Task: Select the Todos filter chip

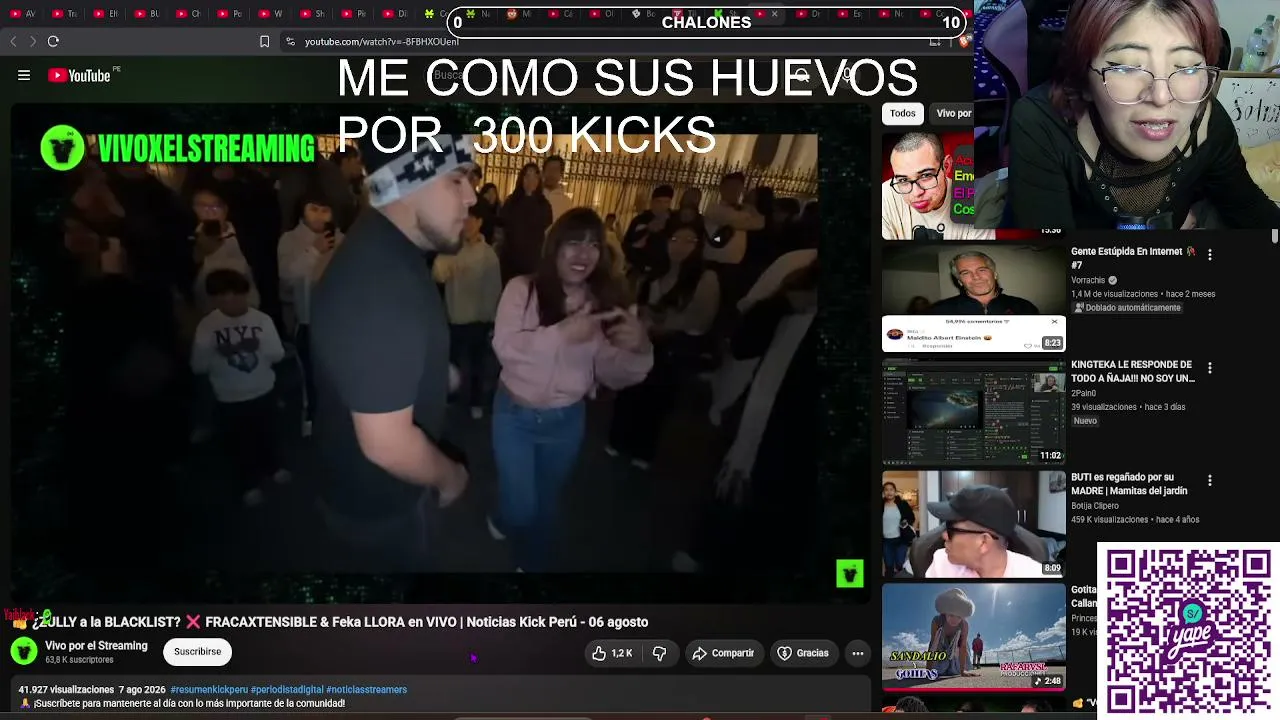Action: pyautogui.click(x=902, y=113)
